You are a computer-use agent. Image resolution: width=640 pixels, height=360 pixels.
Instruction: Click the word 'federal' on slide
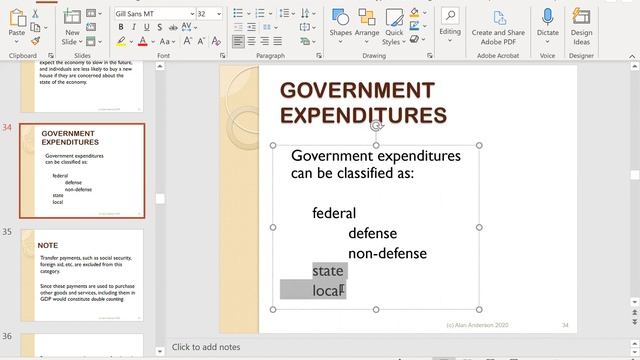334,213
